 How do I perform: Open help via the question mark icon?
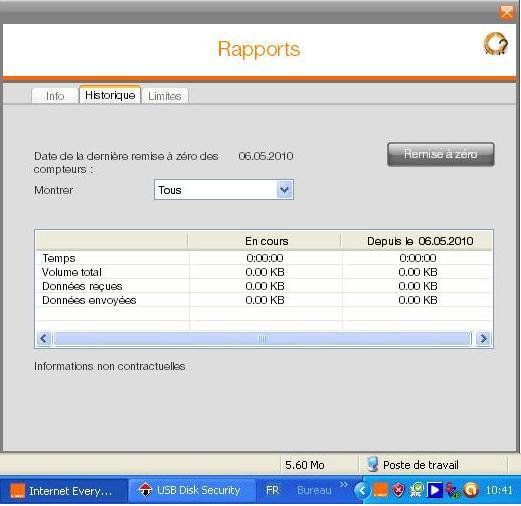coord(496,44)
